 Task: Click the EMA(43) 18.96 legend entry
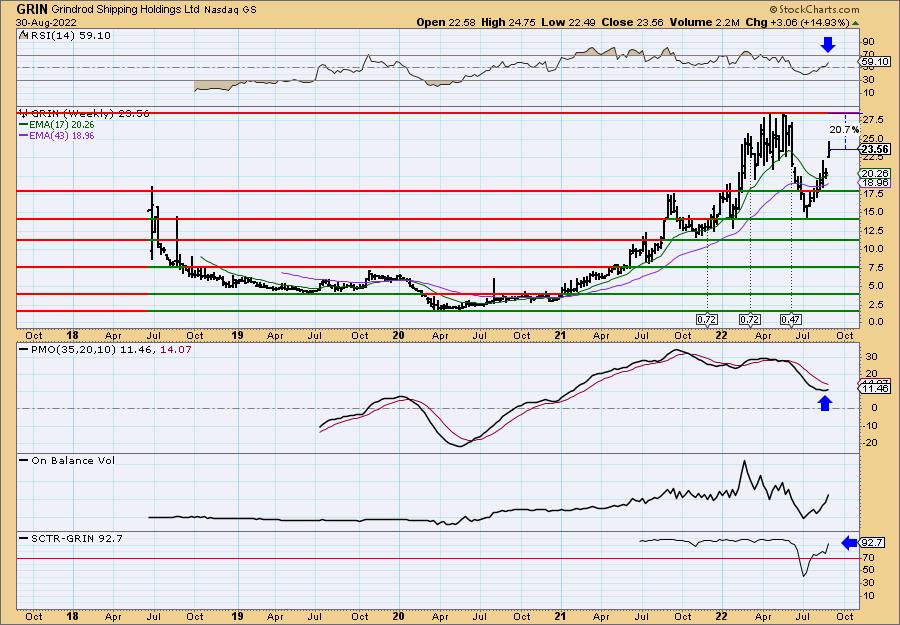click(63, 135)
